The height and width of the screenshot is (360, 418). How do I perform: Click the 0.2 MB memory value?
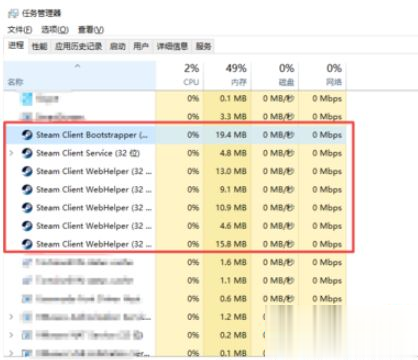(x=233, y=335)
